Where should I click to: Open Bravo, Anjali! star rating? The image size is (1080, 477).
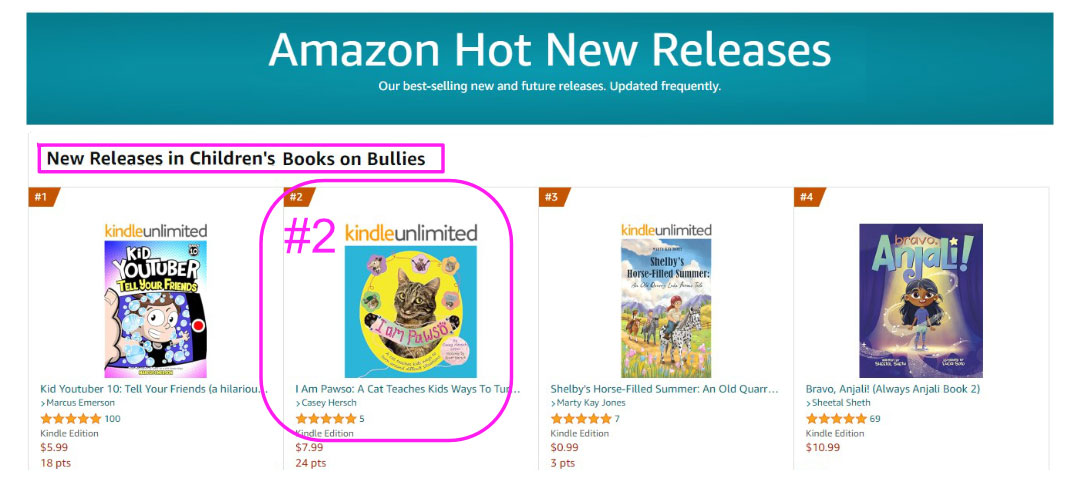point(836,418)
